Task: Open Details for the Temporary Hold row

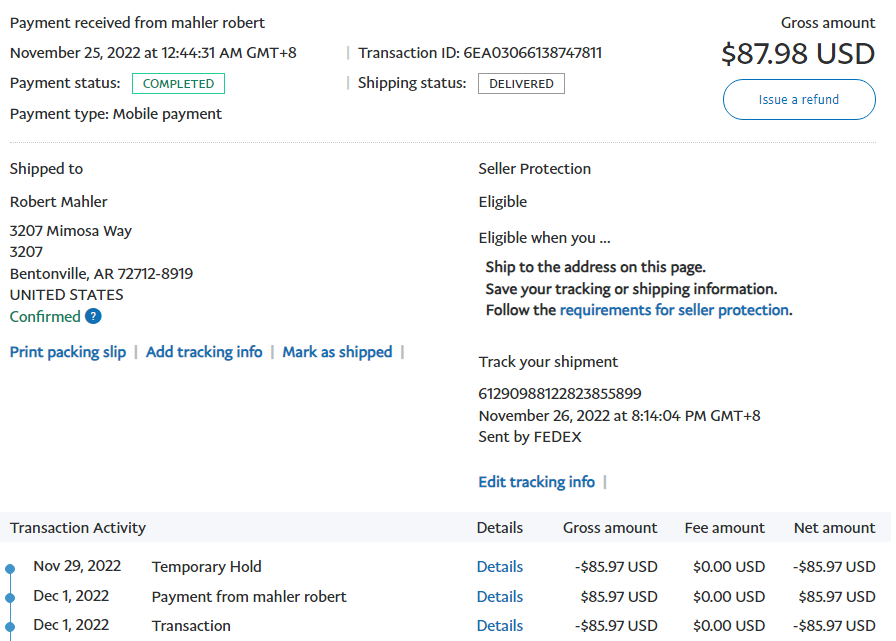Action: (500, 567)
